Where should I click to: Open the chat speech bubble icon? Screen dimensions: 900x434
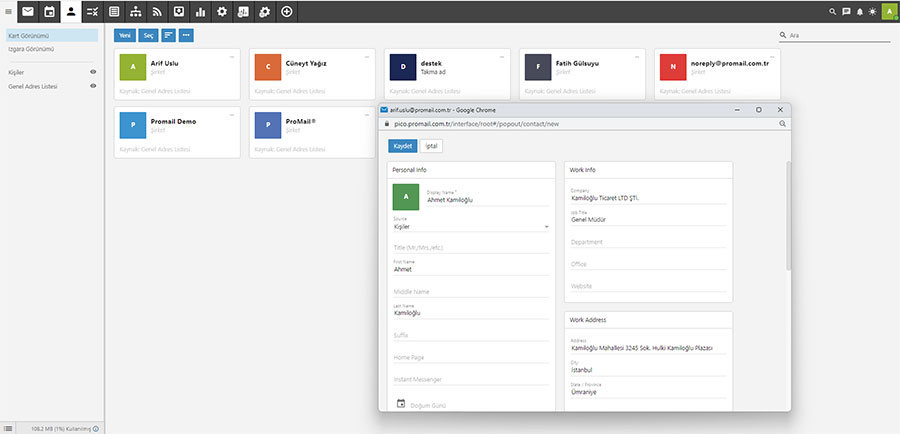tap(846, 11)
